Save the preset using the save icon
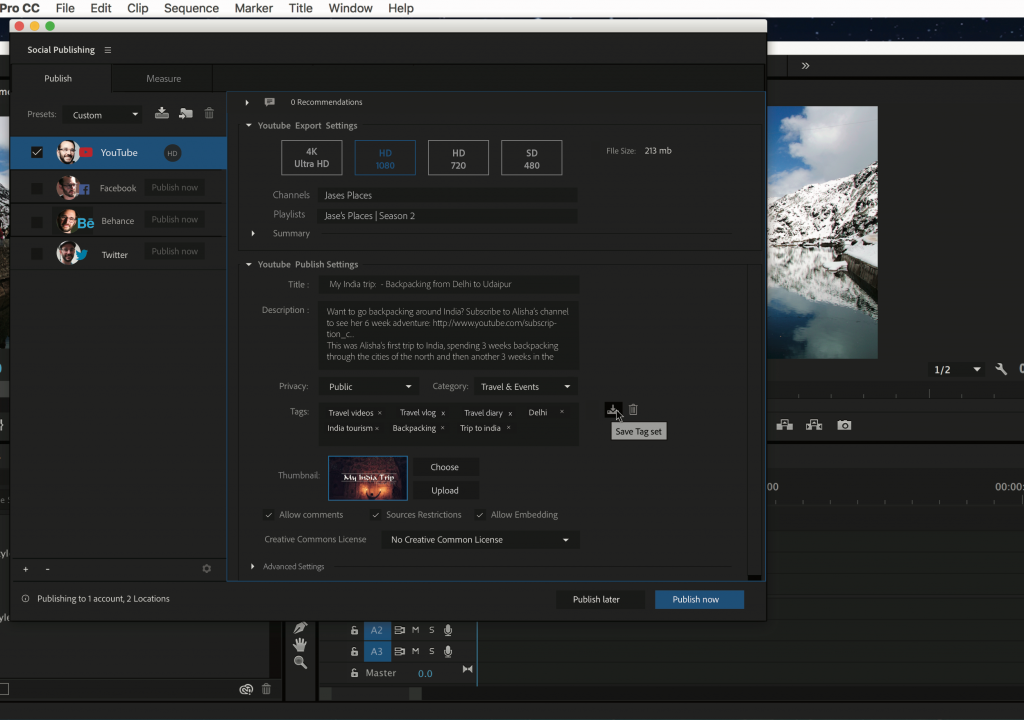The height and width of the screenshot is (720, 1024). [x=161, y=113]
